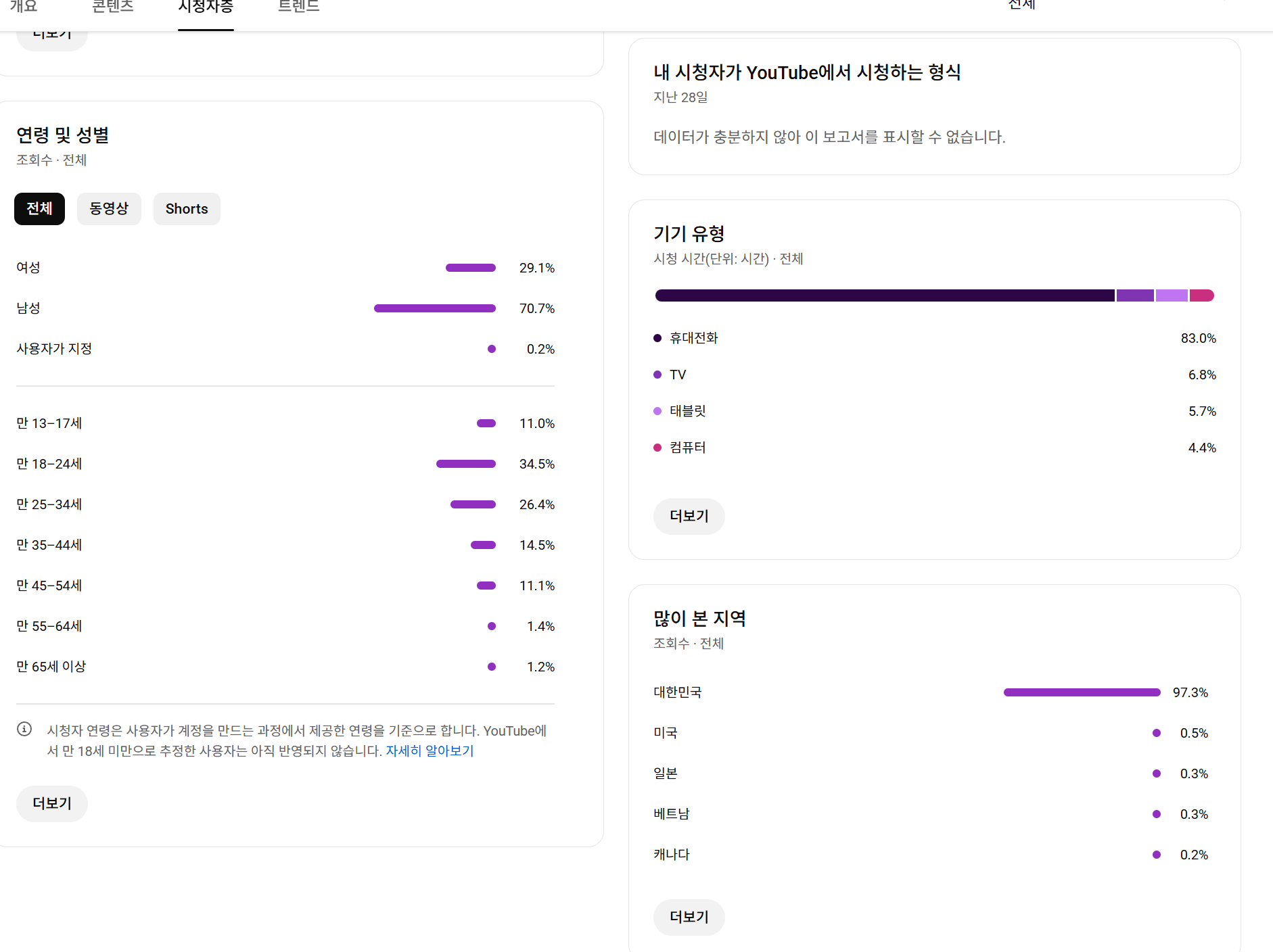Open the 트렌드 tab
Viewport: 1273px width, 952px height.
click(298, 8)
